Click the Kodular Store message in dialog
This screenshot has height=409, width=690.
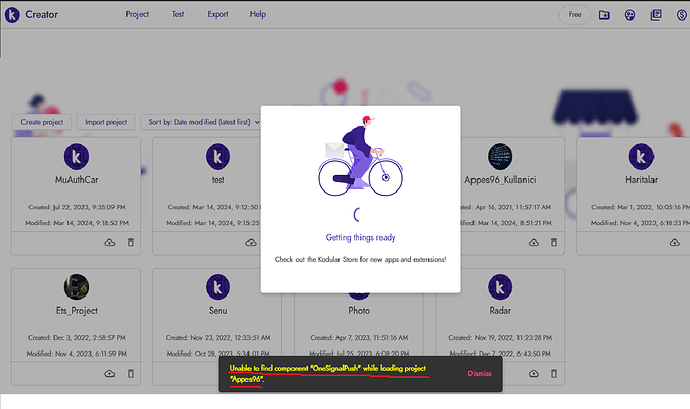click(x=360, y=260)
